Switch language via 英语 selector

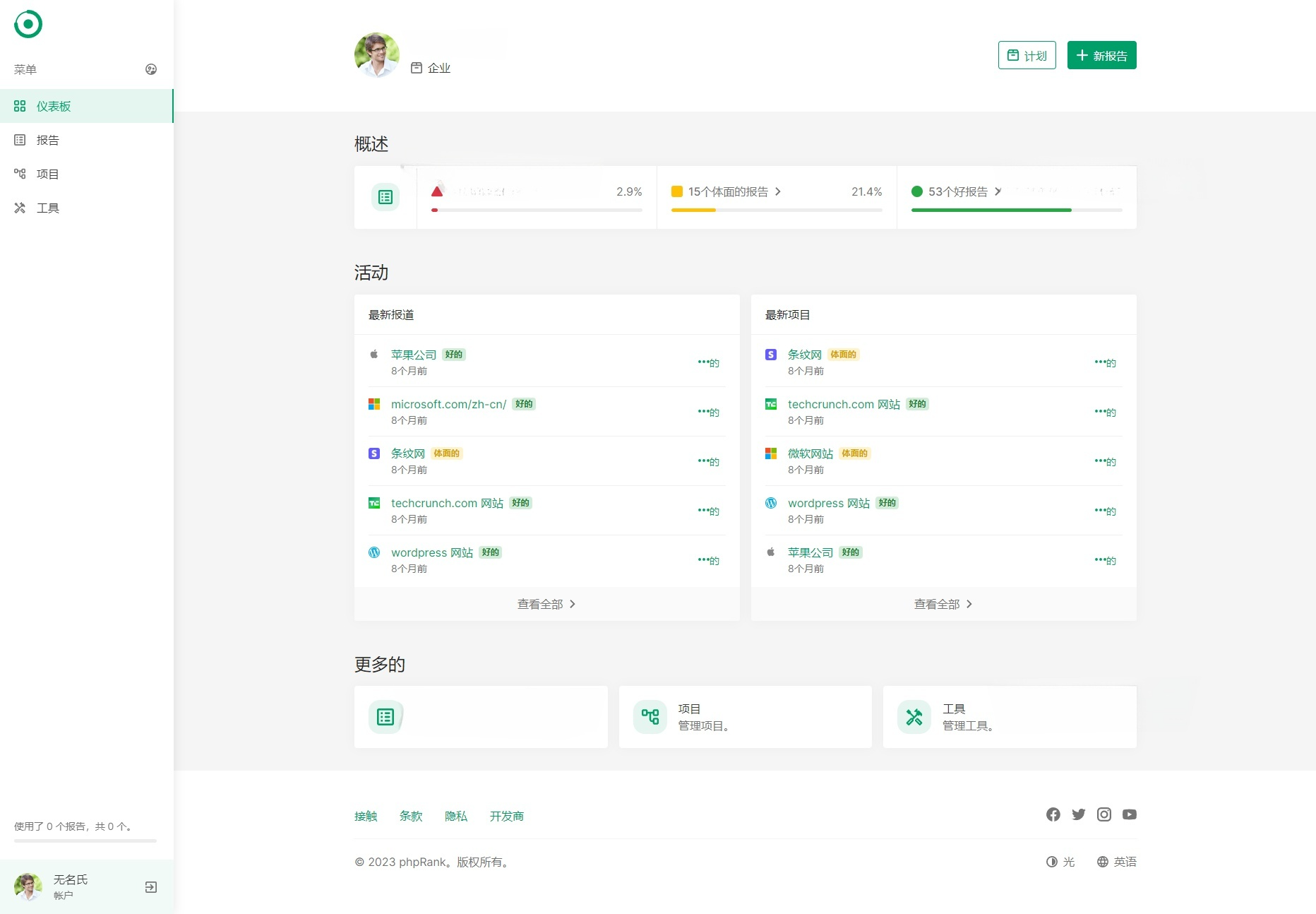[1116, 861]
